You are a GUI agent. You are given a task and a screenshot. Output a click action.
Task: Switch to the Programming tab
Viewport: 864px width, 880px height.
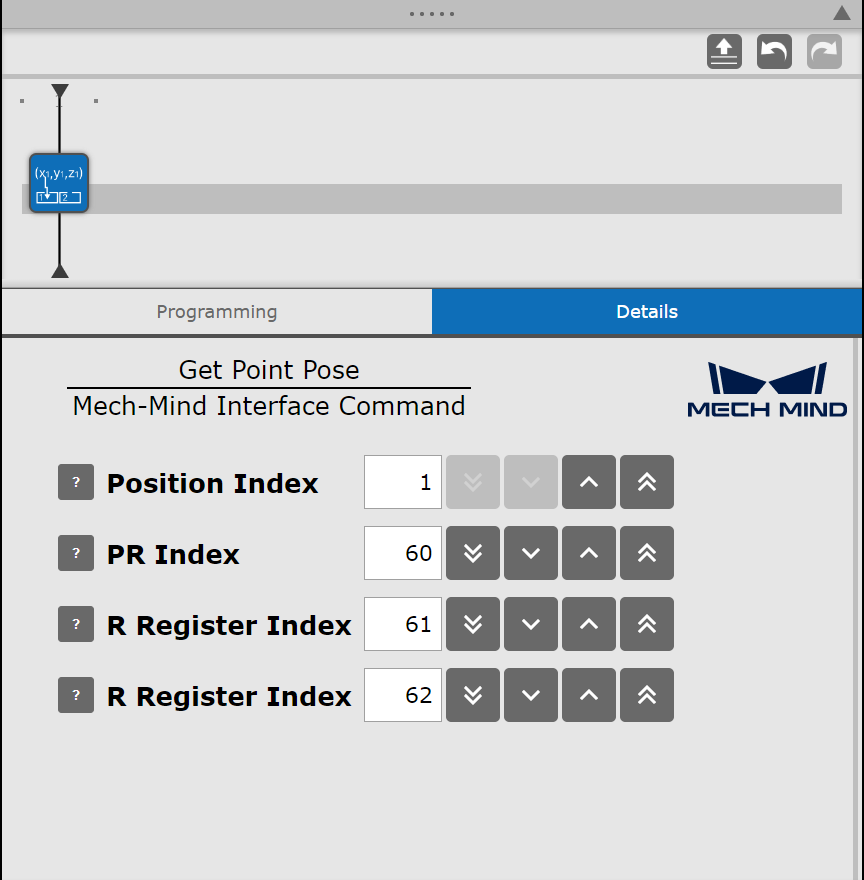[x=216, y=311]
